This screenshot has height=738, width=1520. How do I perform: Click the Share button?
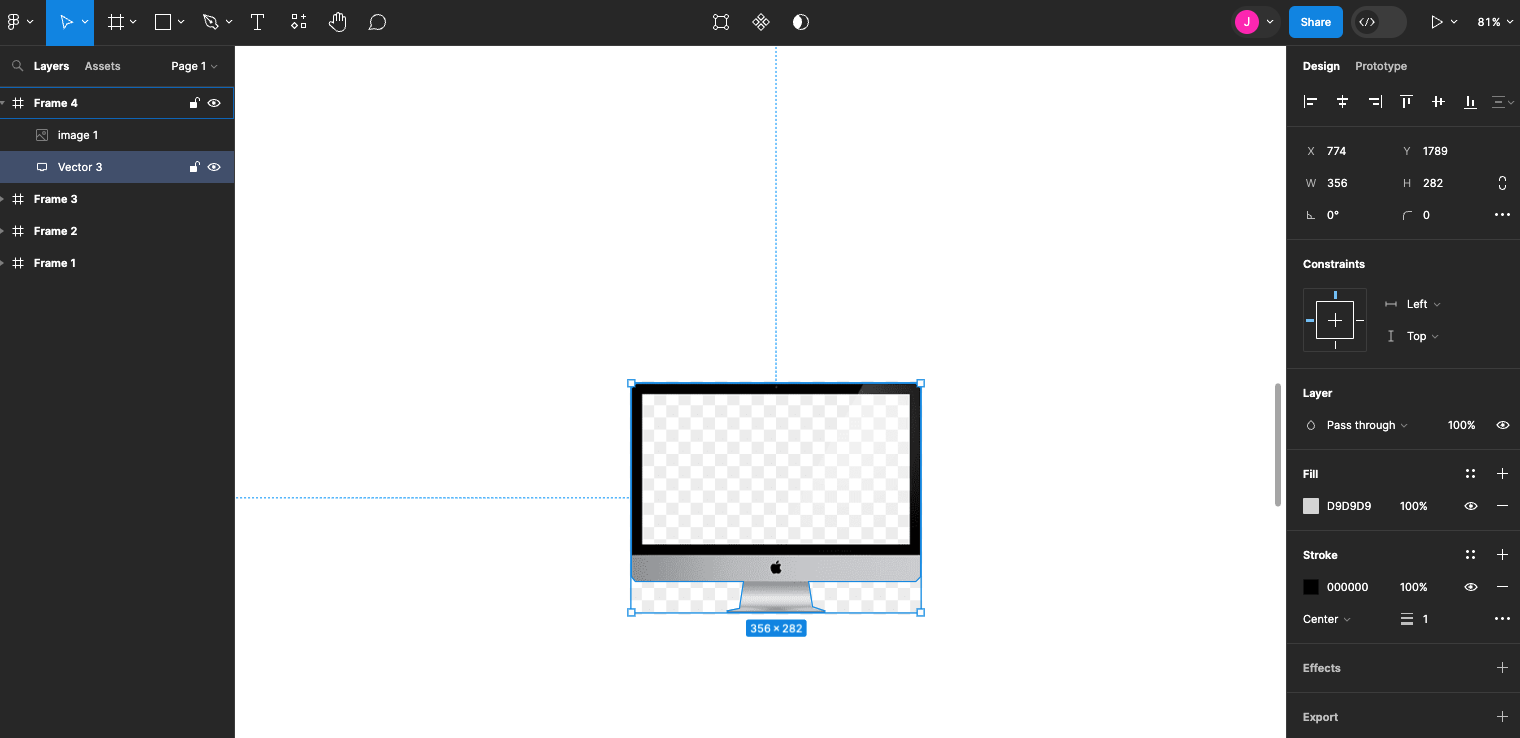click(1316, 22)
